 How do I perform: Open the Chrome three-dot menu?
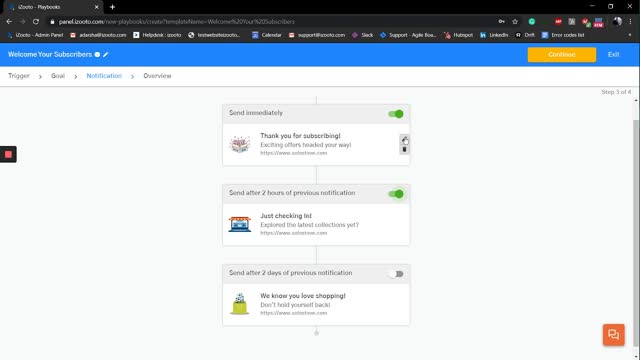point(630,22)
